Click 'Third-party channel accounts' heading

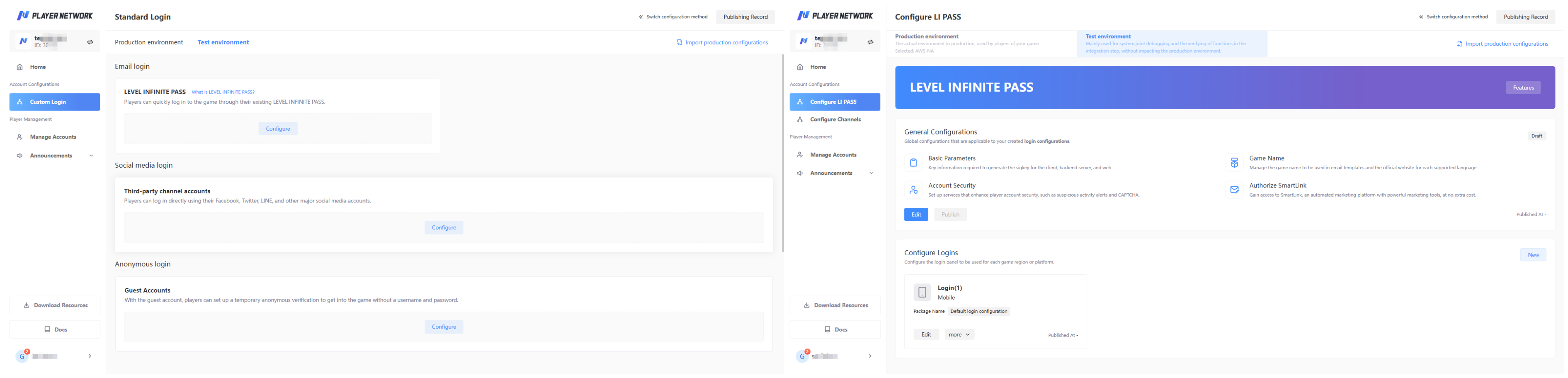pos(167,191)
